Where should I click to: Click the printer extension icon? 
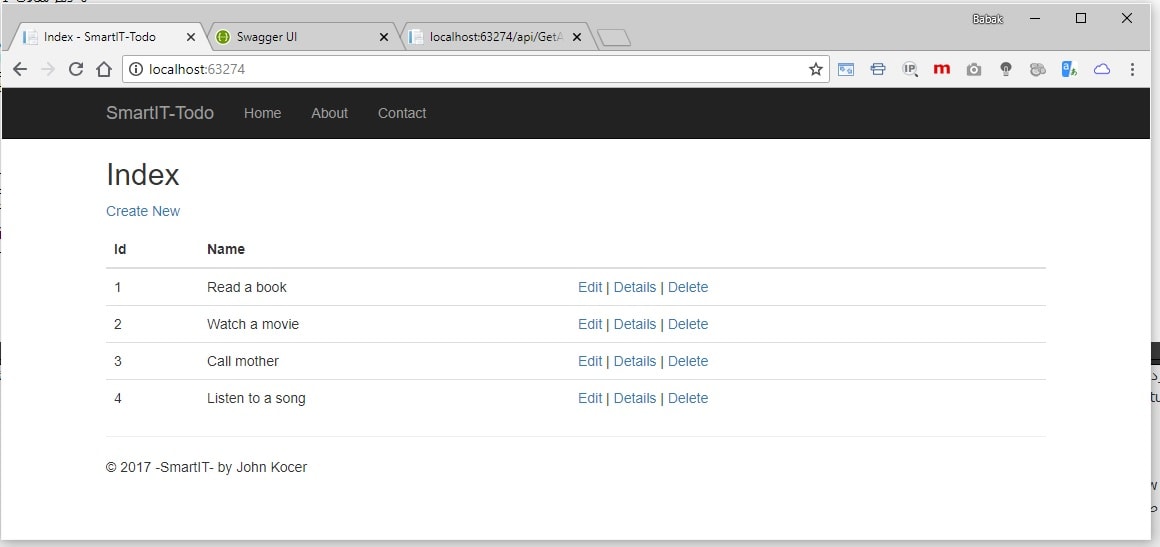point(878,69)
